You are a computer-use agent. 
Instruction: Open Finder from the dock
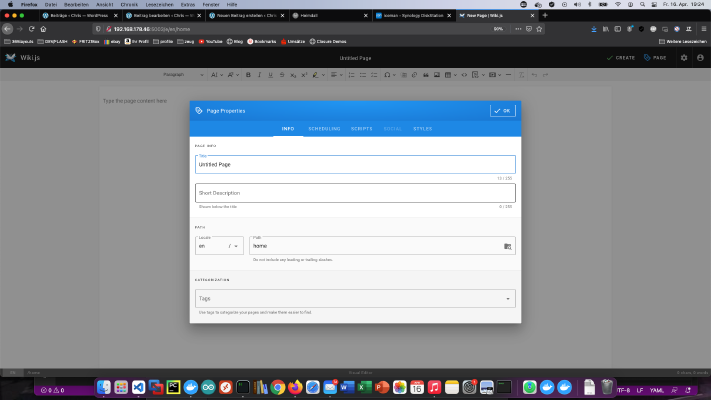(x=103, y=387)
